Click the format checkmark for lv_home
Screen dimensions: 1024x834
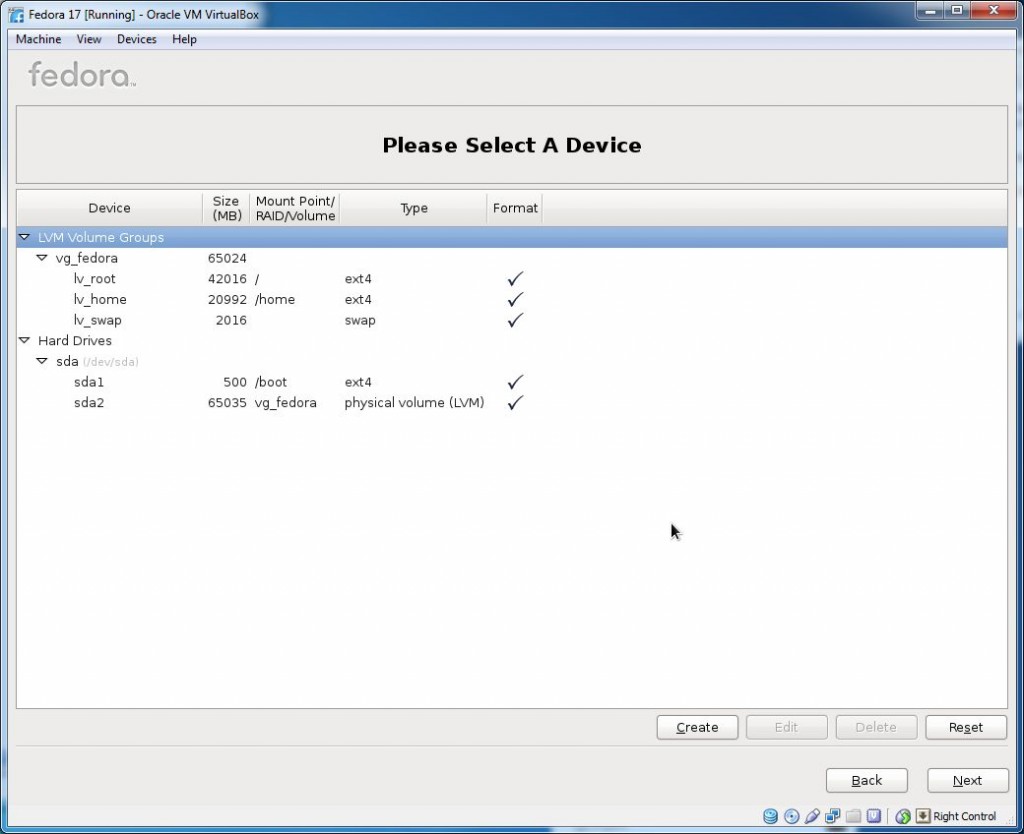point(515,300)
